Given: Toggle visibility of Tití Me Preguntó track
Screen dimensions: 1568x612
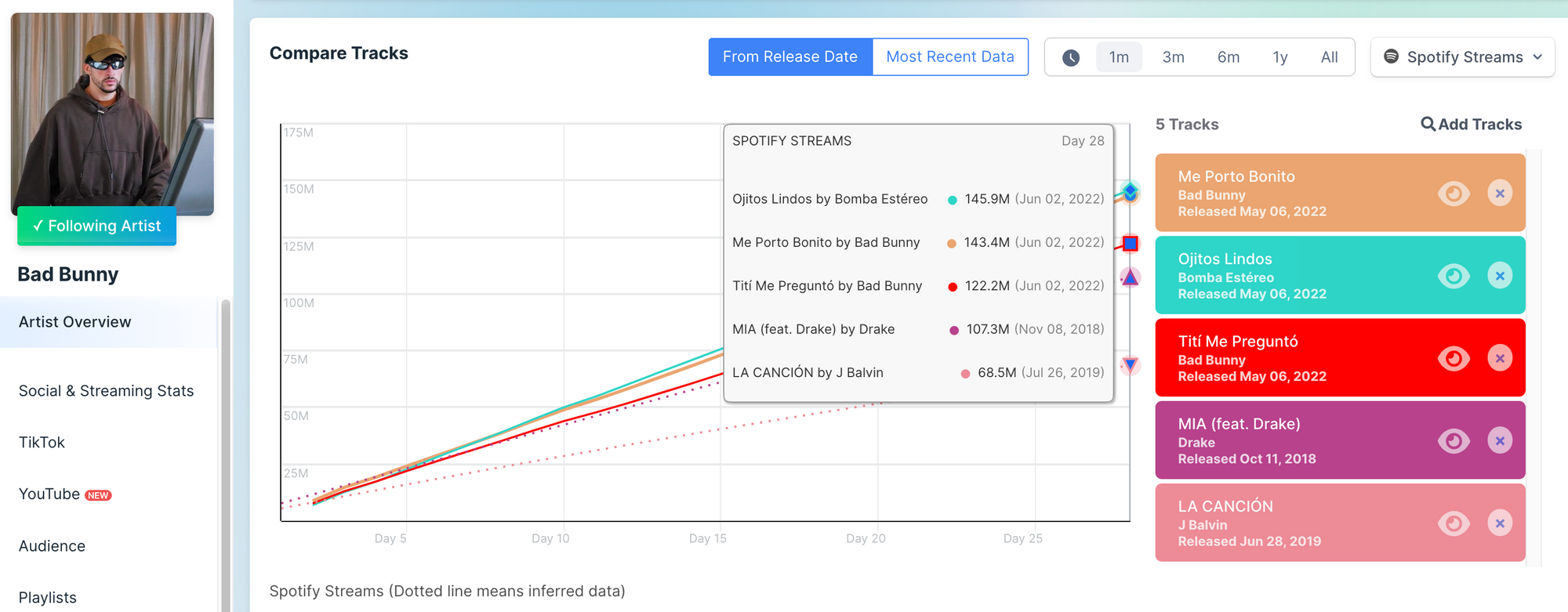Looking at the screenshot, I should pyautogui.click(x=1454, y=358).
